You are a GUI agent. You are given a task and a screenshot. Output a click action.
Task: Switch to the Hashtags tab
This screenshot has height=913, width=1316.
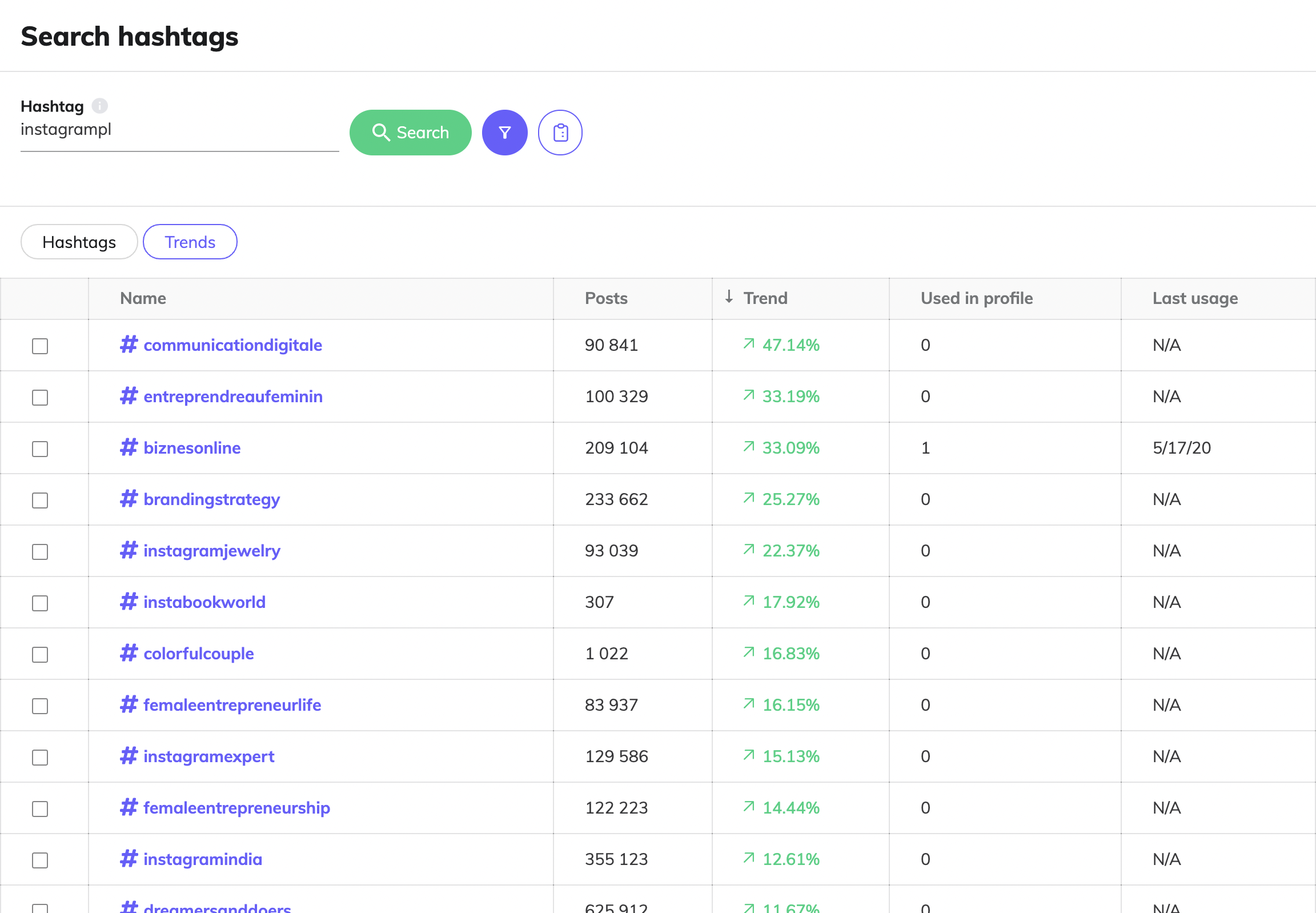[x=79, y=242]
